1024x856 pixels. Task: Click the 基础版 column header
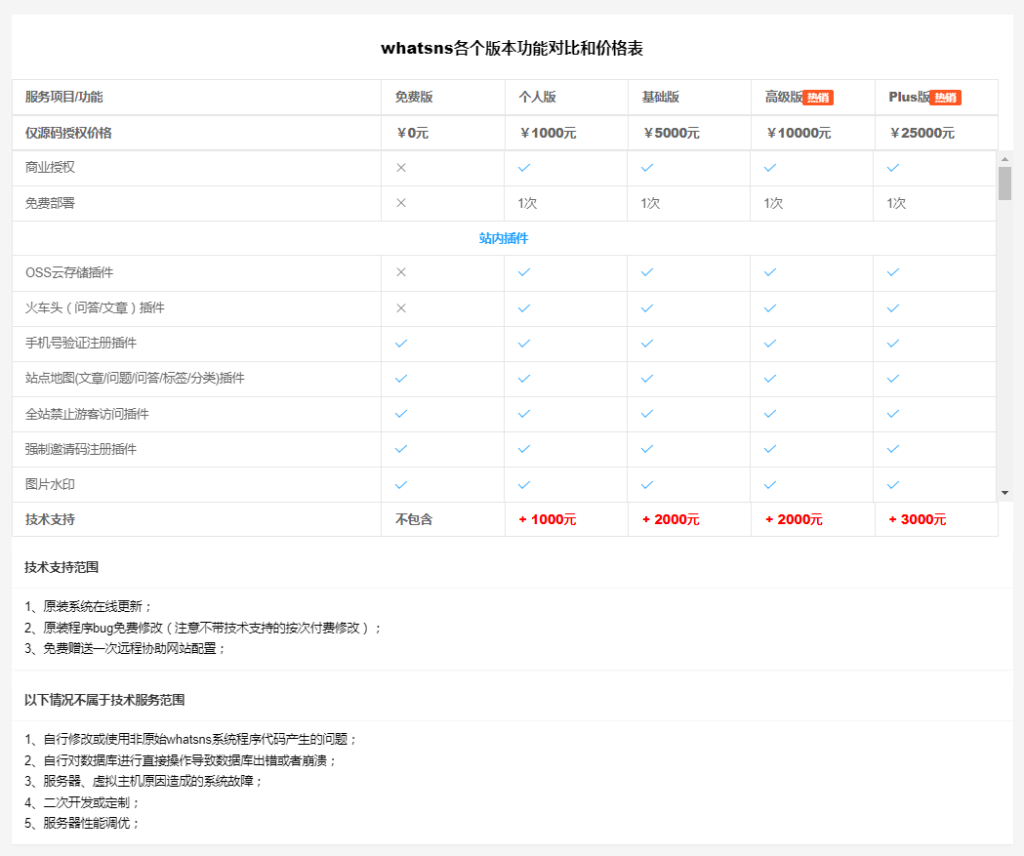point(660,97)
